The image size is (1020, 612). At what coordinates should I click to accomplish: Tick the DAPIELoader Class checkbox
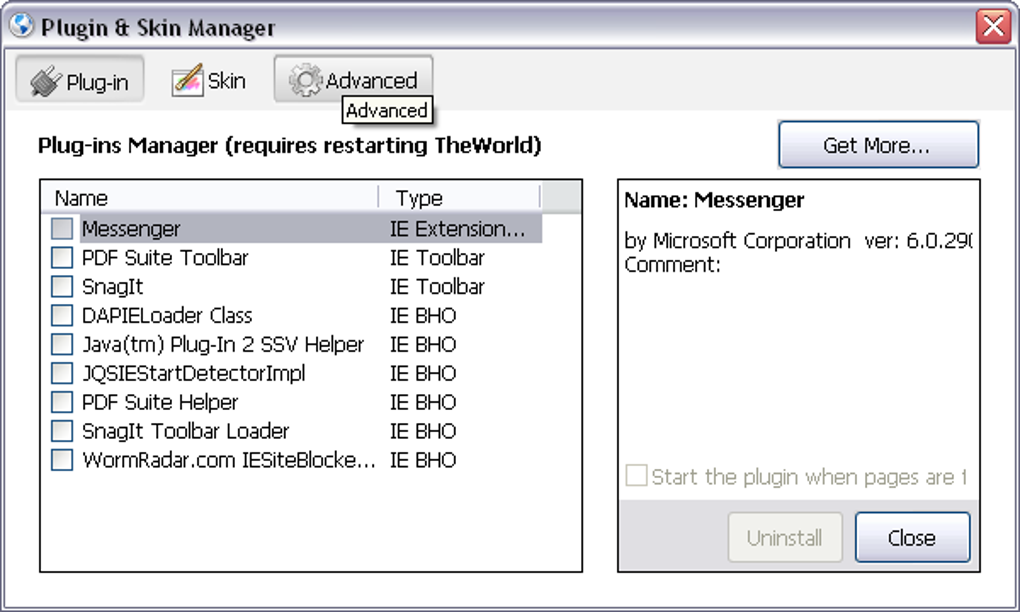tap(62, 315)
